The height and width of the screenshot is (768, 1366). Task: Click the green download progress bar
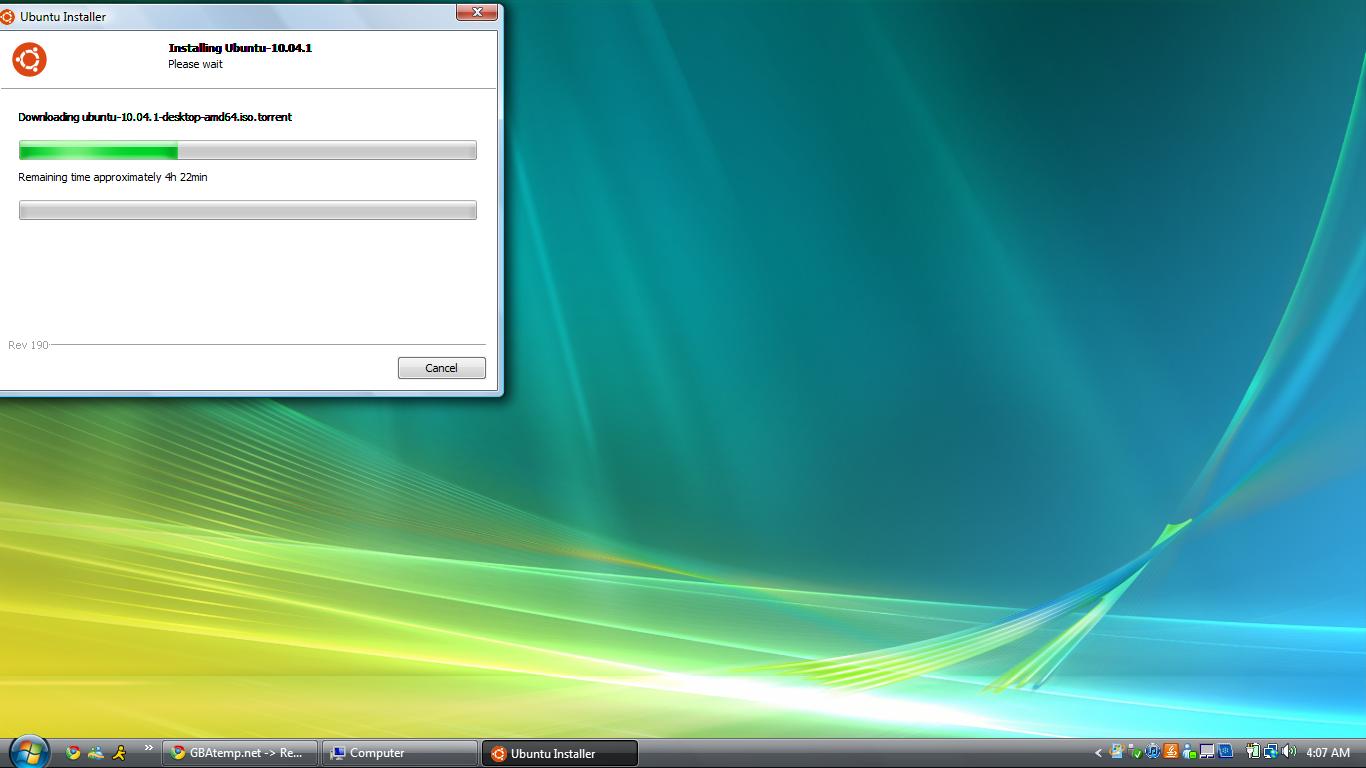[x=248, y=150]
